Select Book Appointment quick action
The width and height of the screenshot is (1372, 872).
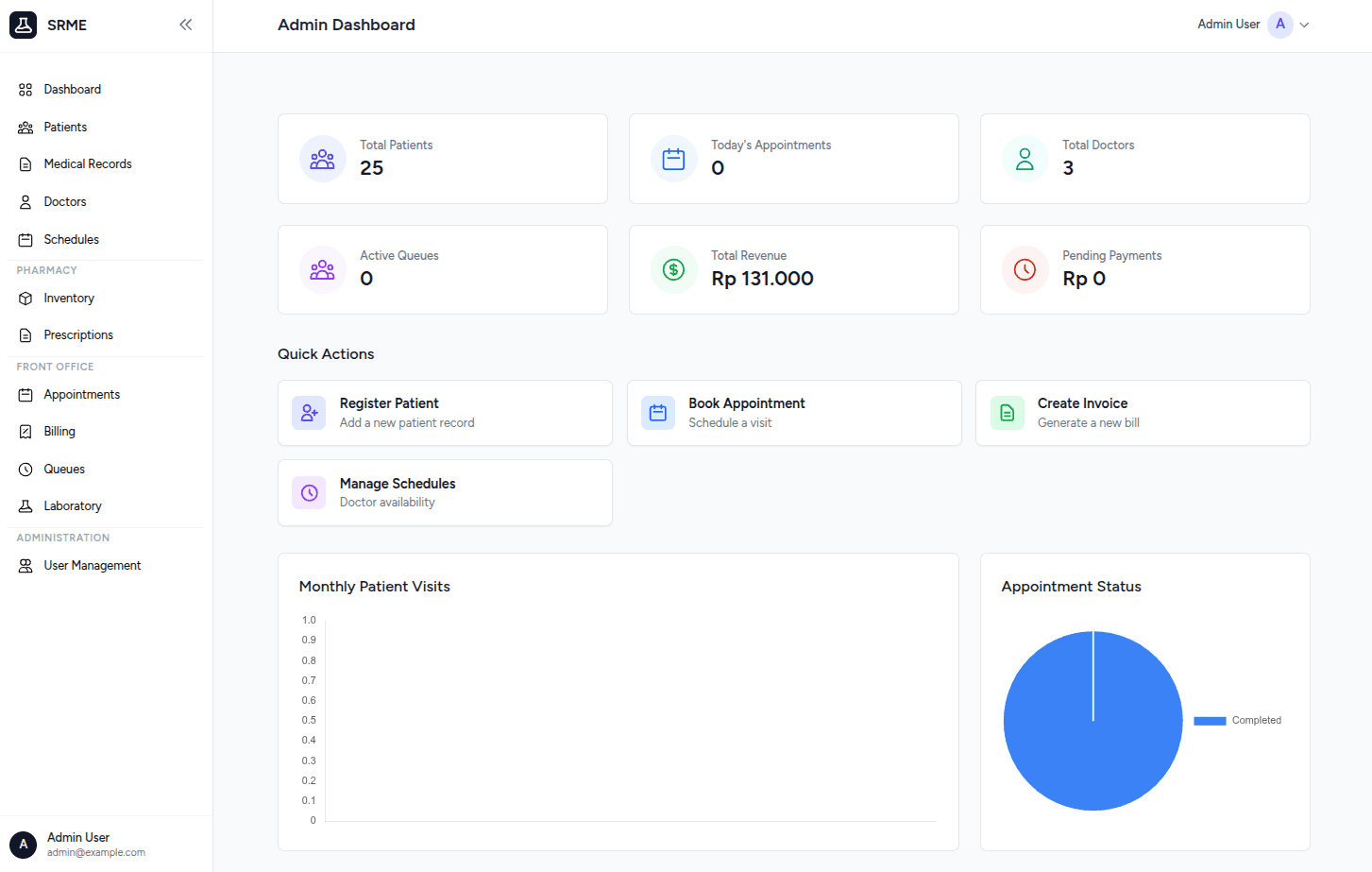(794, 413)
